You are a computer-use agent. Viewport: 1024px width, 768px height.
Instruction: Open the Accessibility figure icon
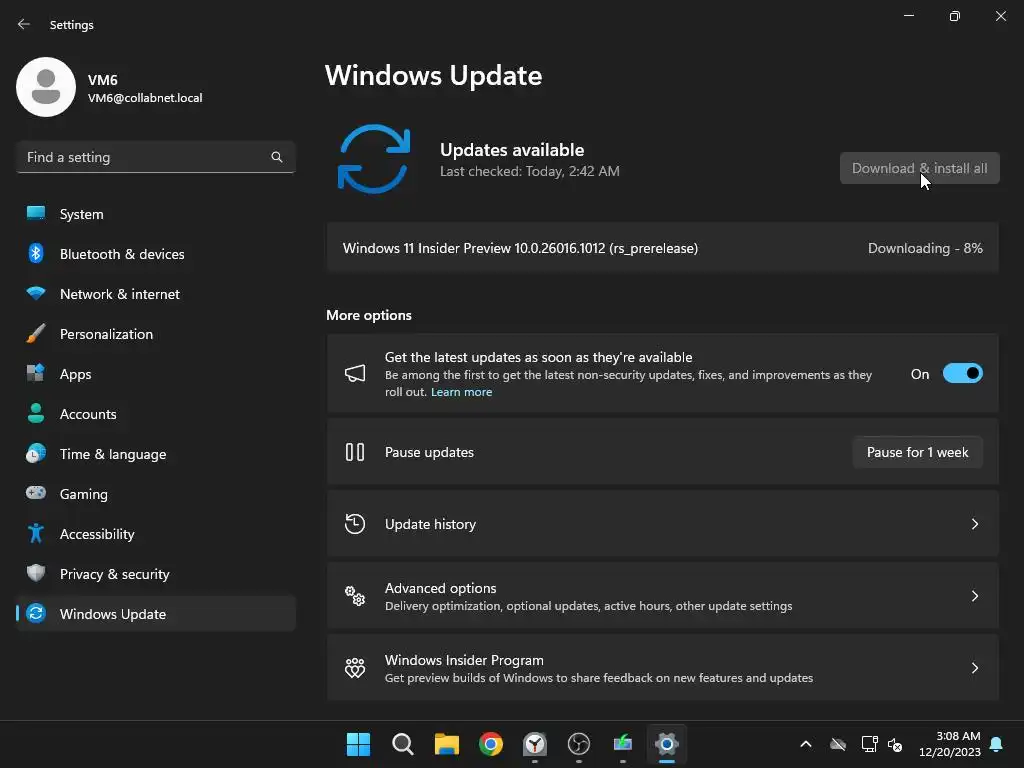[36, 534]
